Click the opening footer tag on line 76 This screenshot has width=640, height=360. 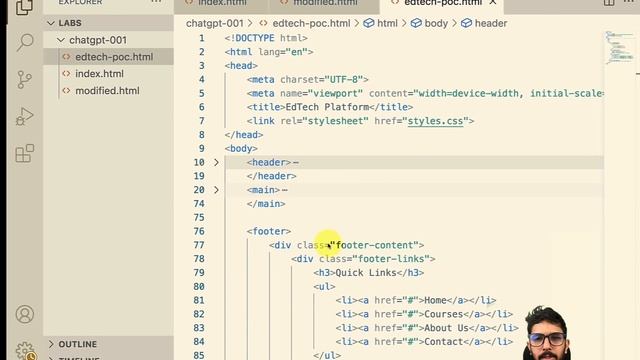coord(269,231)
